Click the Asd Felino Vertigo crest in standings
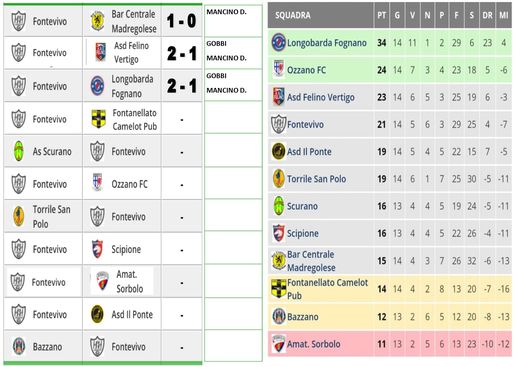 (278, 97)
